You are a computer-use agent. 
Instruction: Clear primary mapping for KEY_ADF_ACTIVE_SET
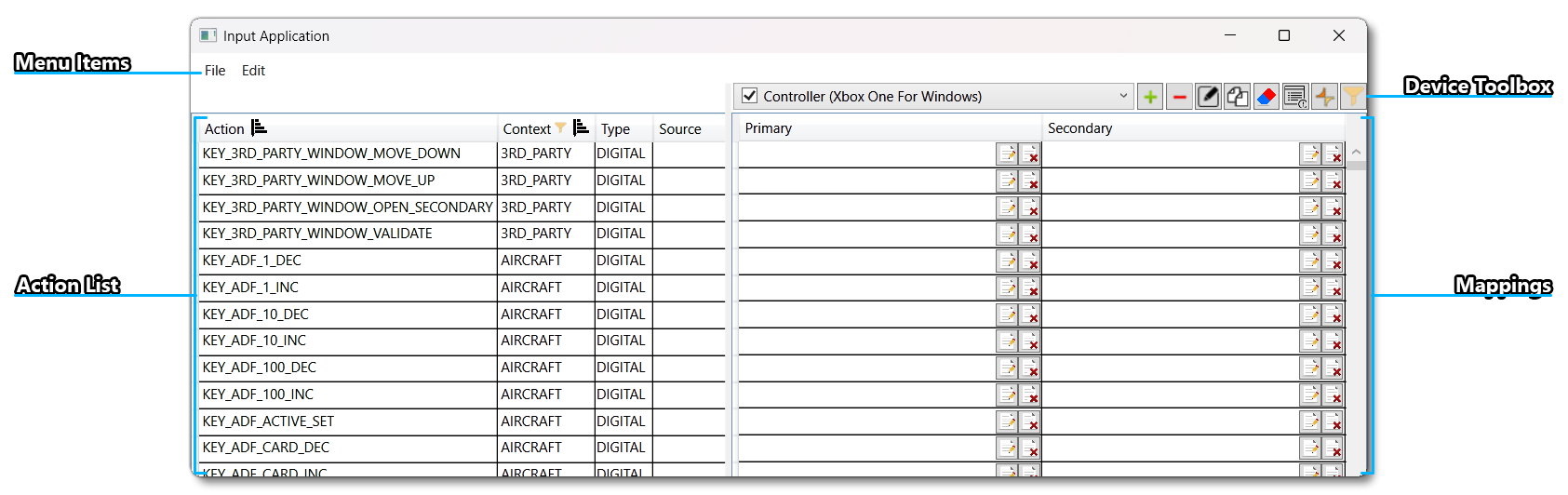coord(1029,422)
